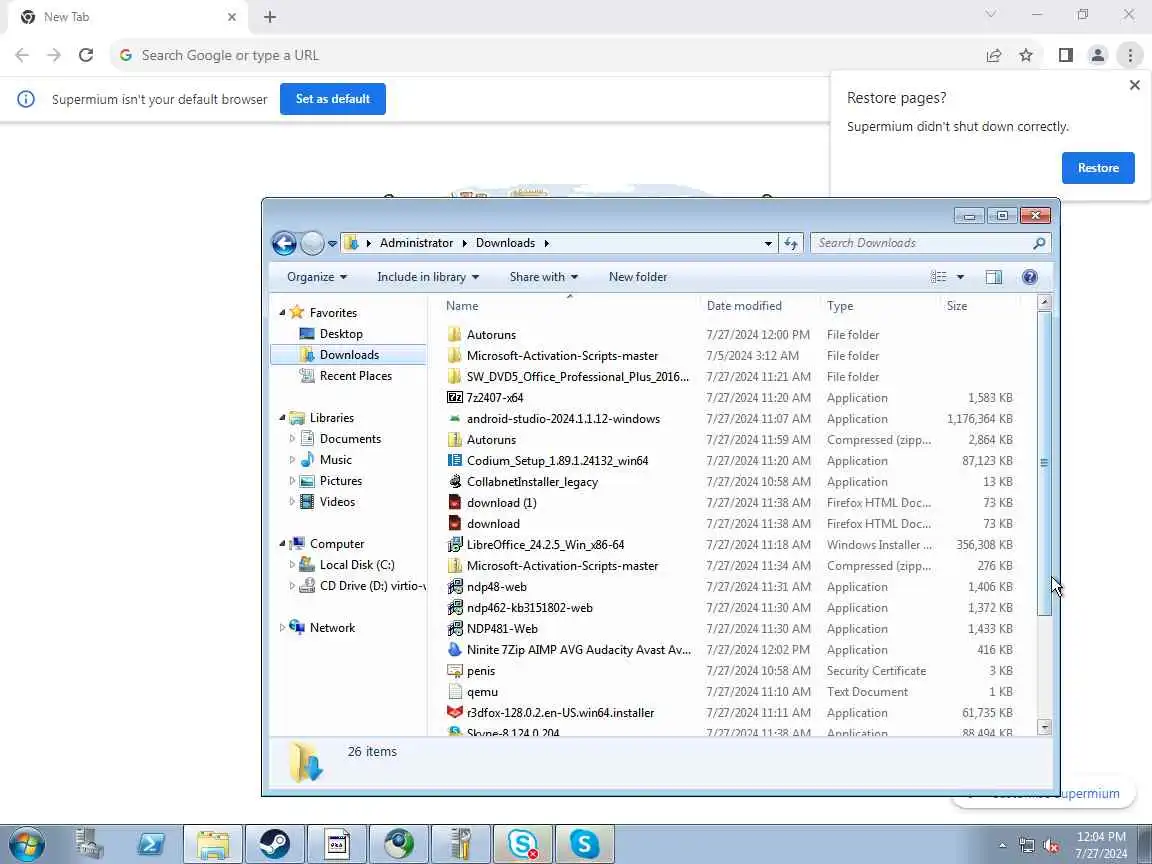The image size is (1152, 864).
Task: Collapse the Computer tree group
Action: (282, 544)
